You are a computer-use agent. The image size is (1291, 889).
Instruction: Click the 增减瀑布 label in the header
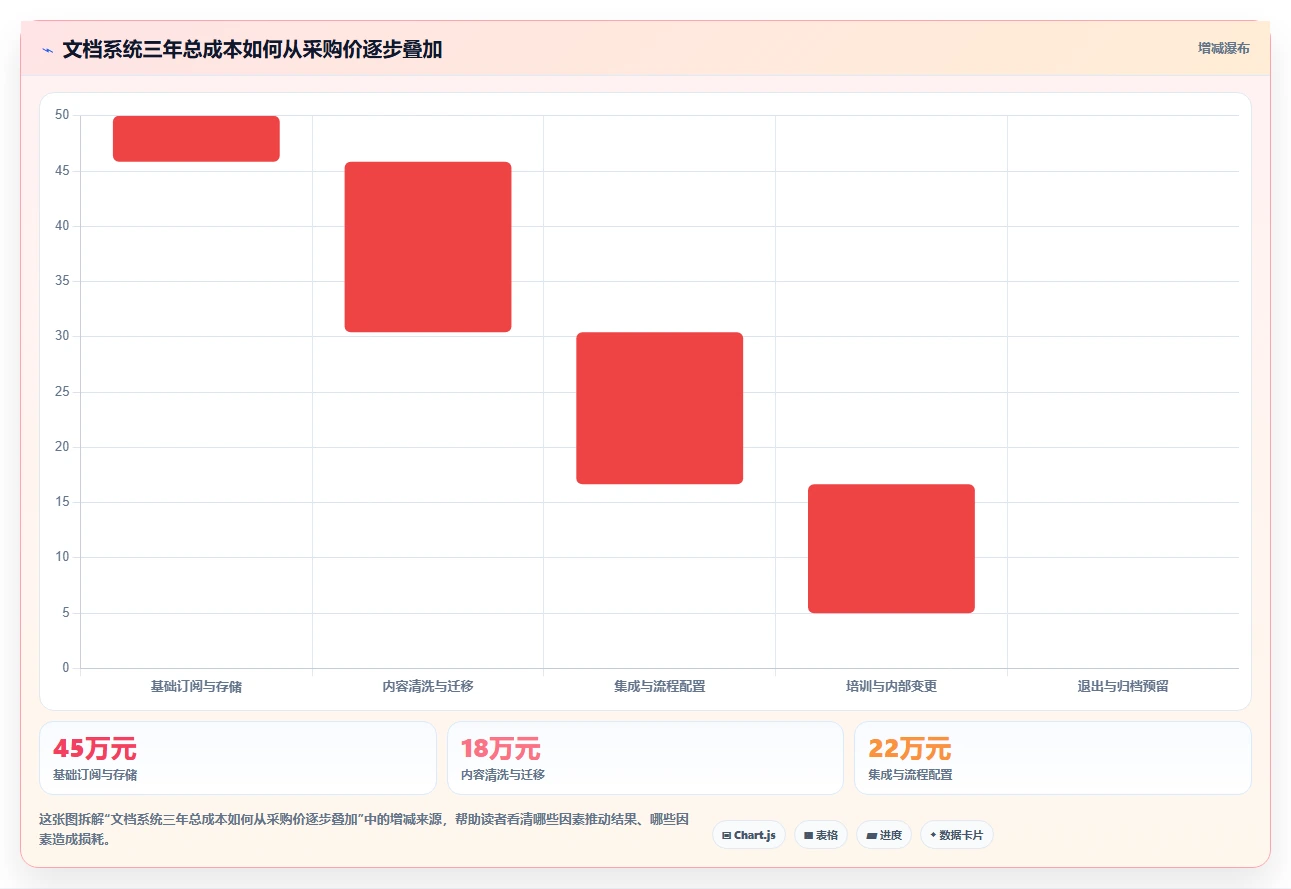click(x=1224, y=48)
